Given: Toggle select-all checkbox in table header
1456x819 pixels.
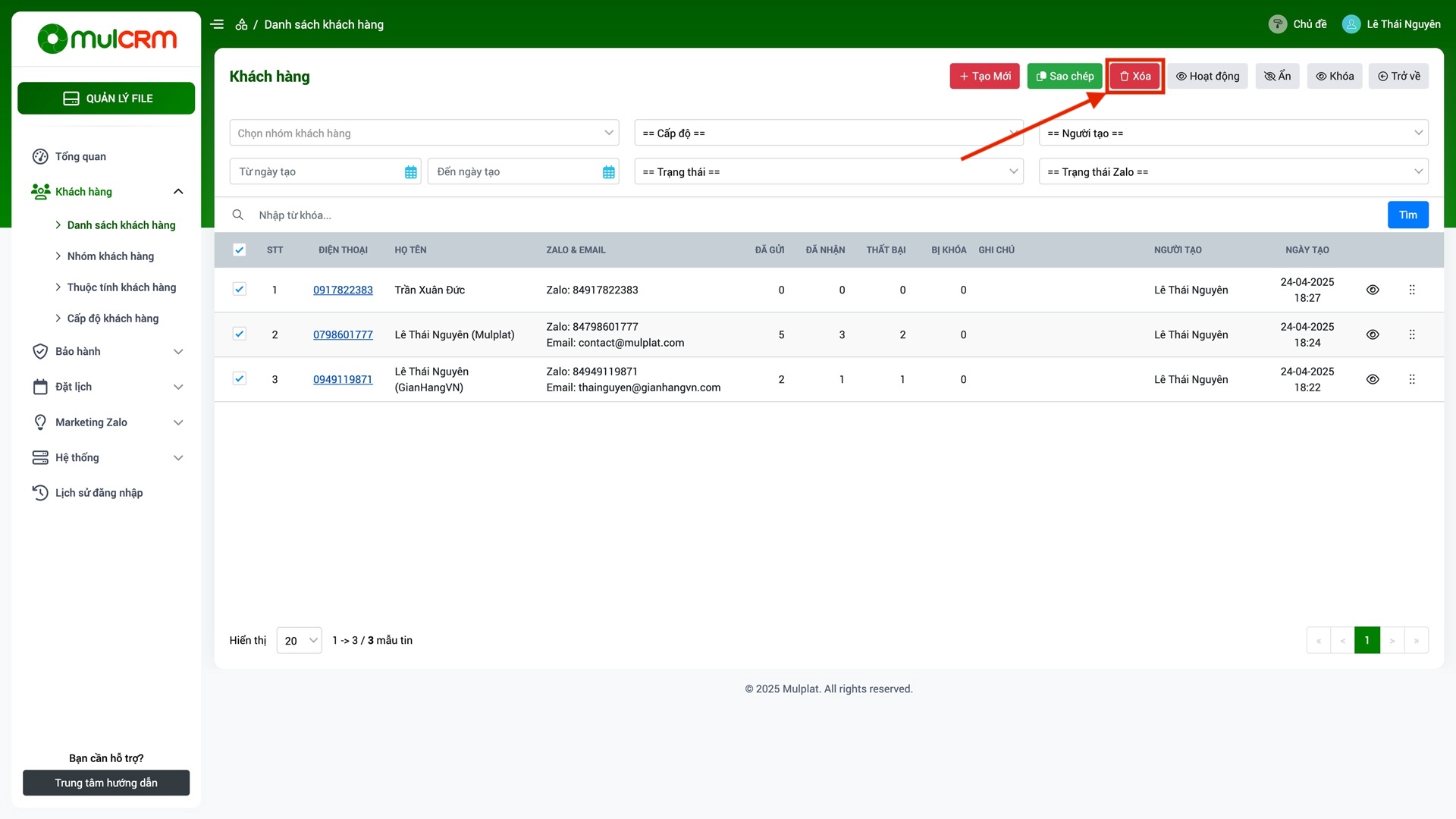Looking at the screenshot, I should (x=239, y=250).
